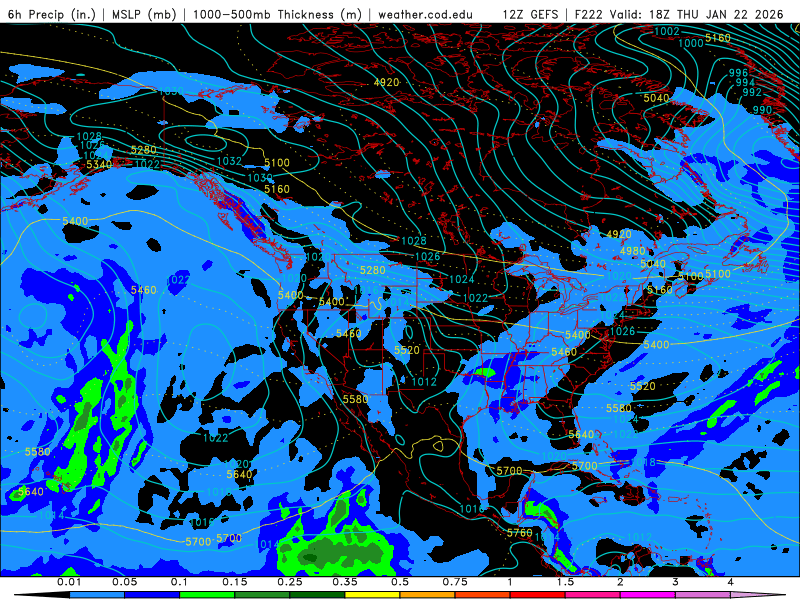The image size is (800, 600).
Task: Select the "1032" high pressure isobar label
Action: (x=229, y=161)
